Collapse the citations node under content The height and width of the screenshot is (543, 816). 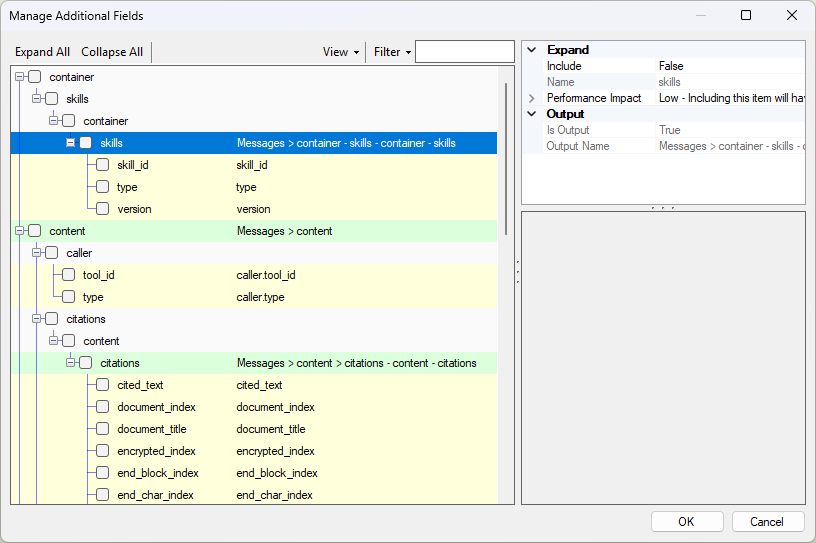[x=37, y=319]
